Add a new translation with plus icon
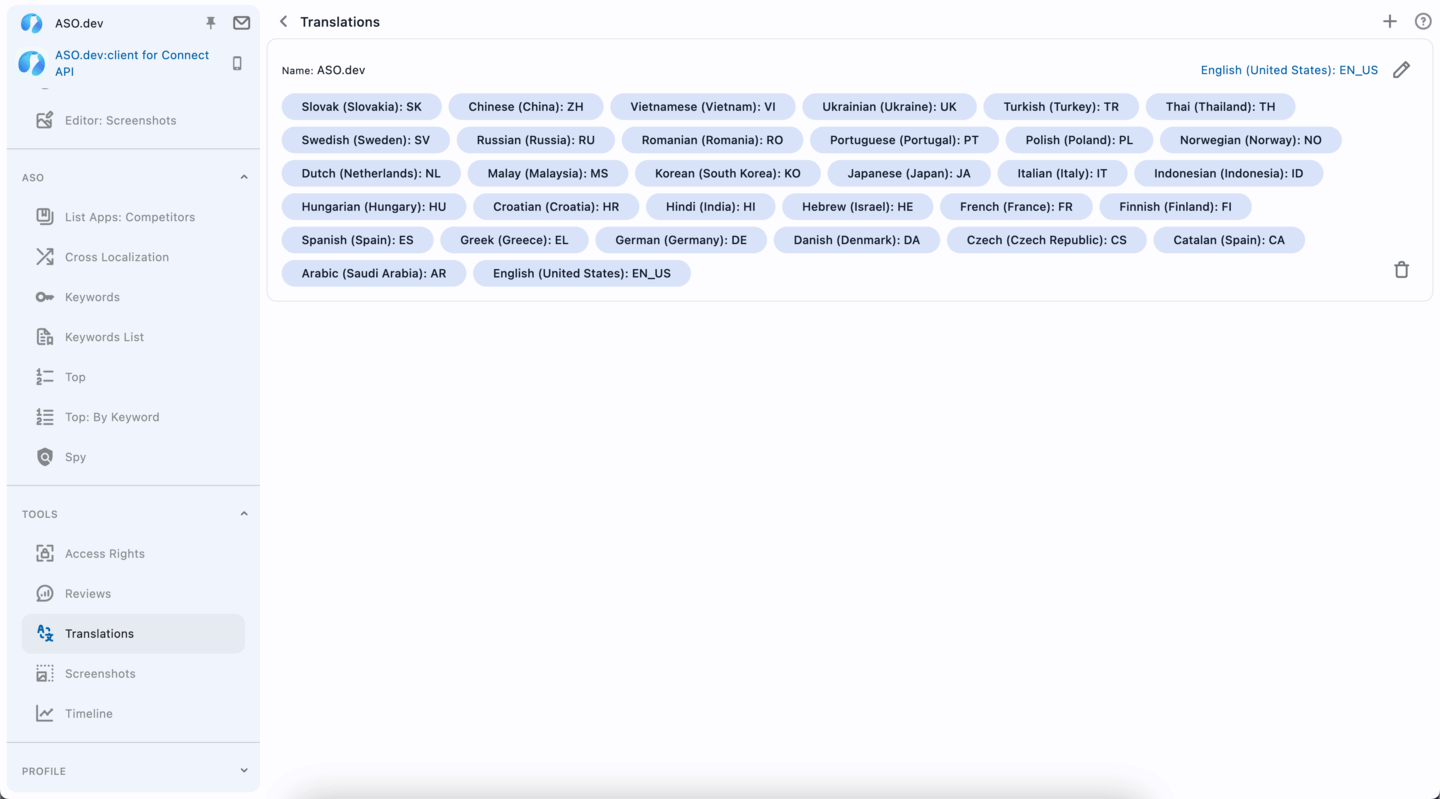The image size is (1440, 799). 1390,21
